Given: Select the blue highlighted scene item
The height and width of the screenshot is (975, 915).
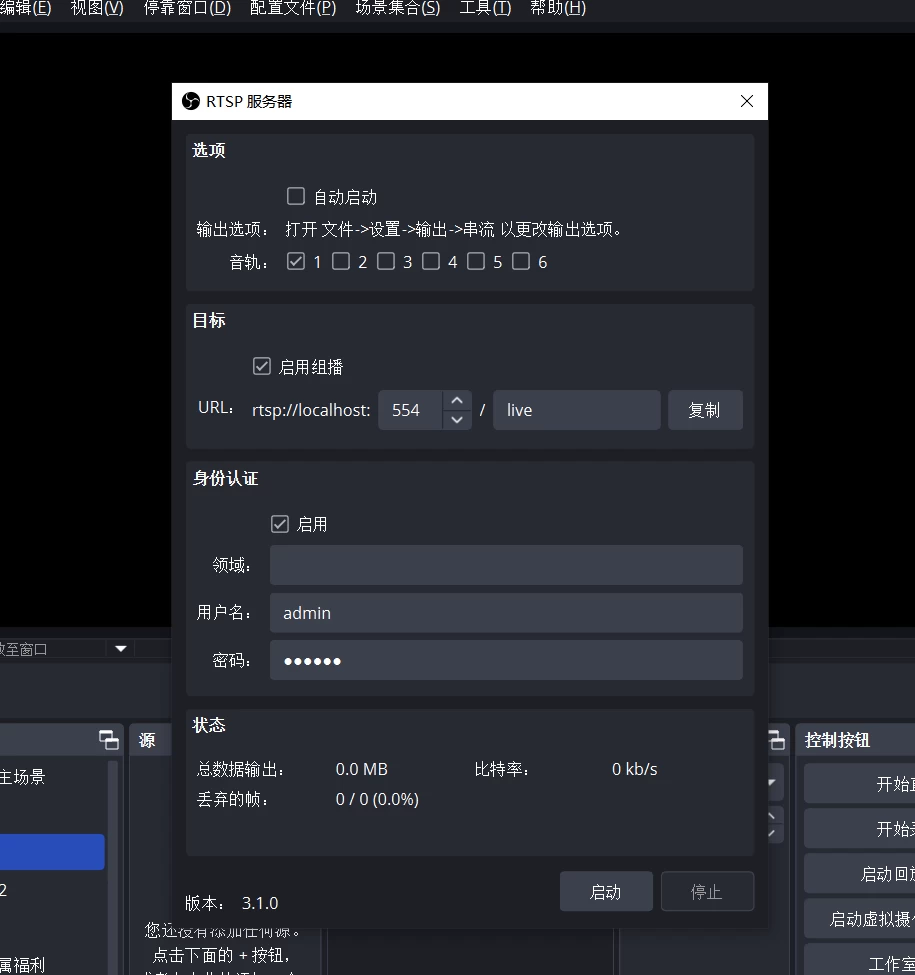Looking at the screenshot, I should pos(52,852).
